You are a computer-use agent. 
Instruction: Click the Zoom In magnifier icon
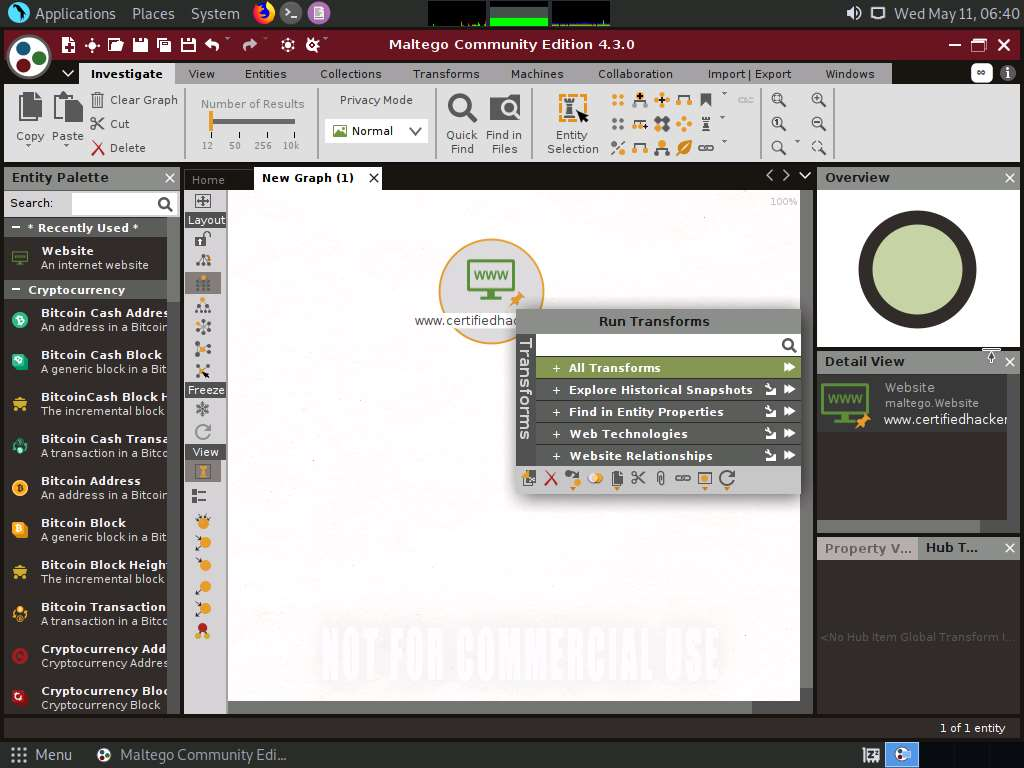[x=818, y=100]
